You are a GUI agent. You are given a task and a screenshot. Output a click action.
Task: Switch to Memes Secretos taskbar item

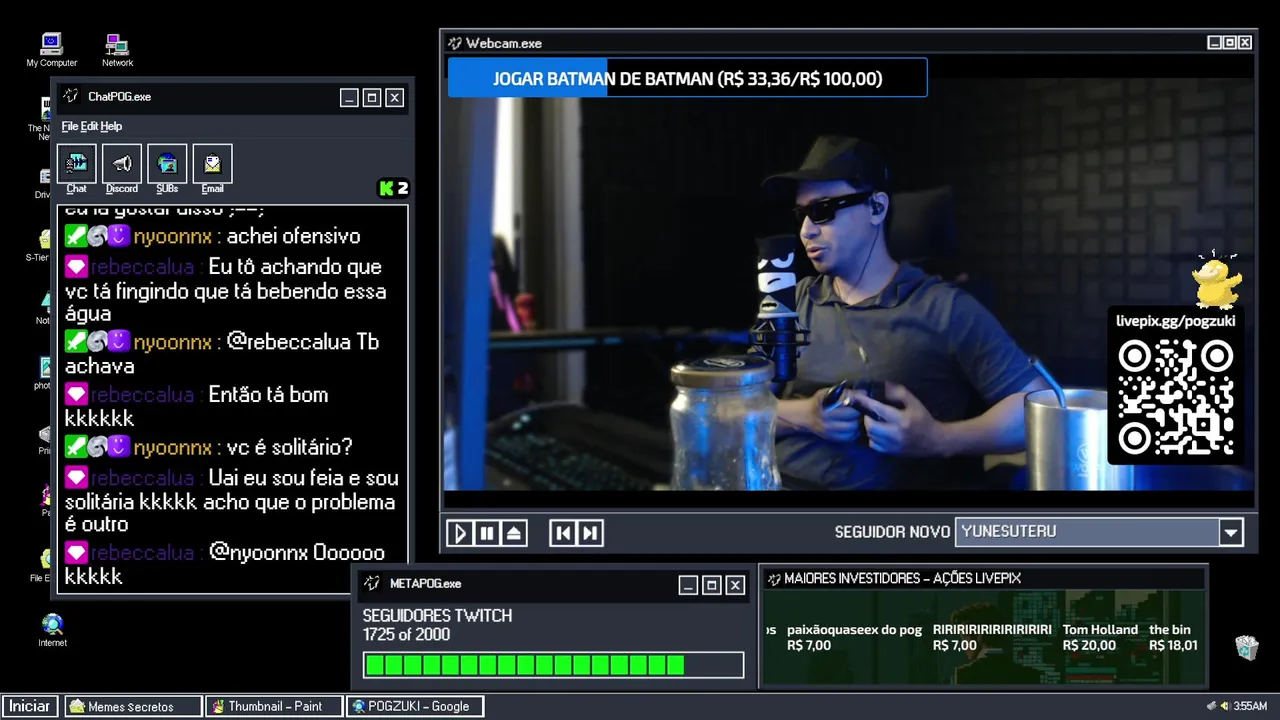tap(133, 706)
